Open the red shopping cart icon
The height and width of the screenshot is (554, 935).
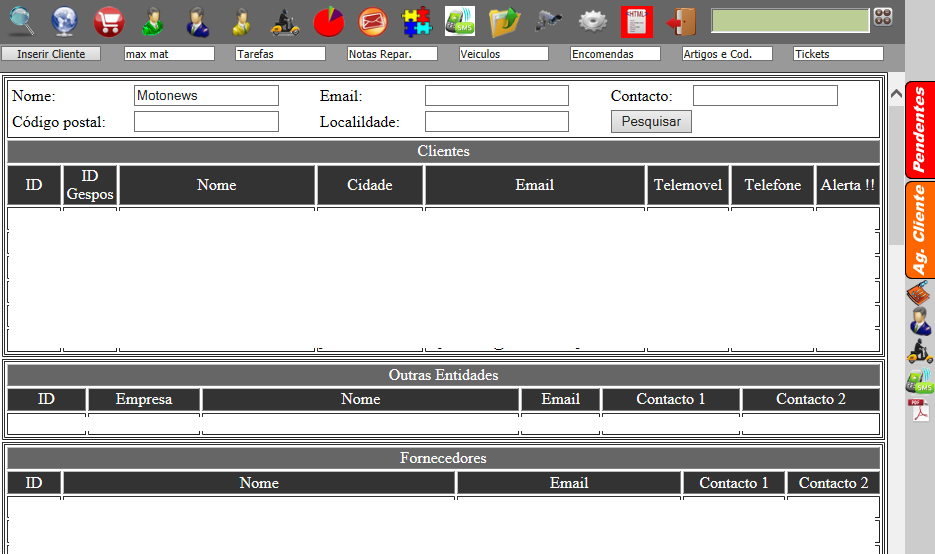tap(109, 22)
